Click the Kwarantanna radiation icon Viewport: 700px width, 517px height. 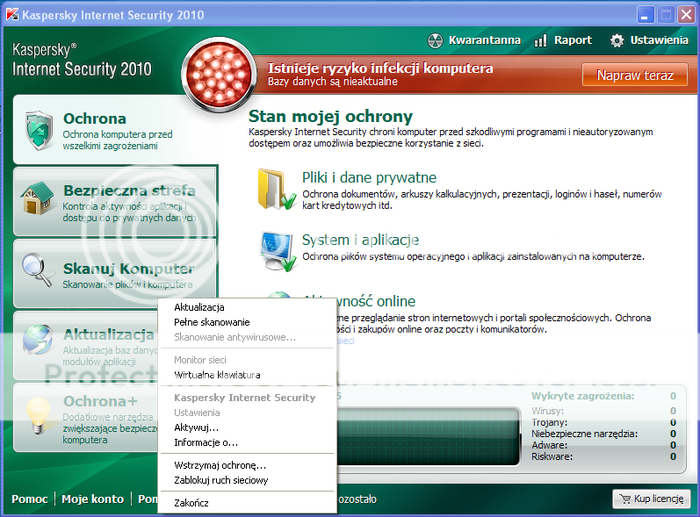pos(435,41)
